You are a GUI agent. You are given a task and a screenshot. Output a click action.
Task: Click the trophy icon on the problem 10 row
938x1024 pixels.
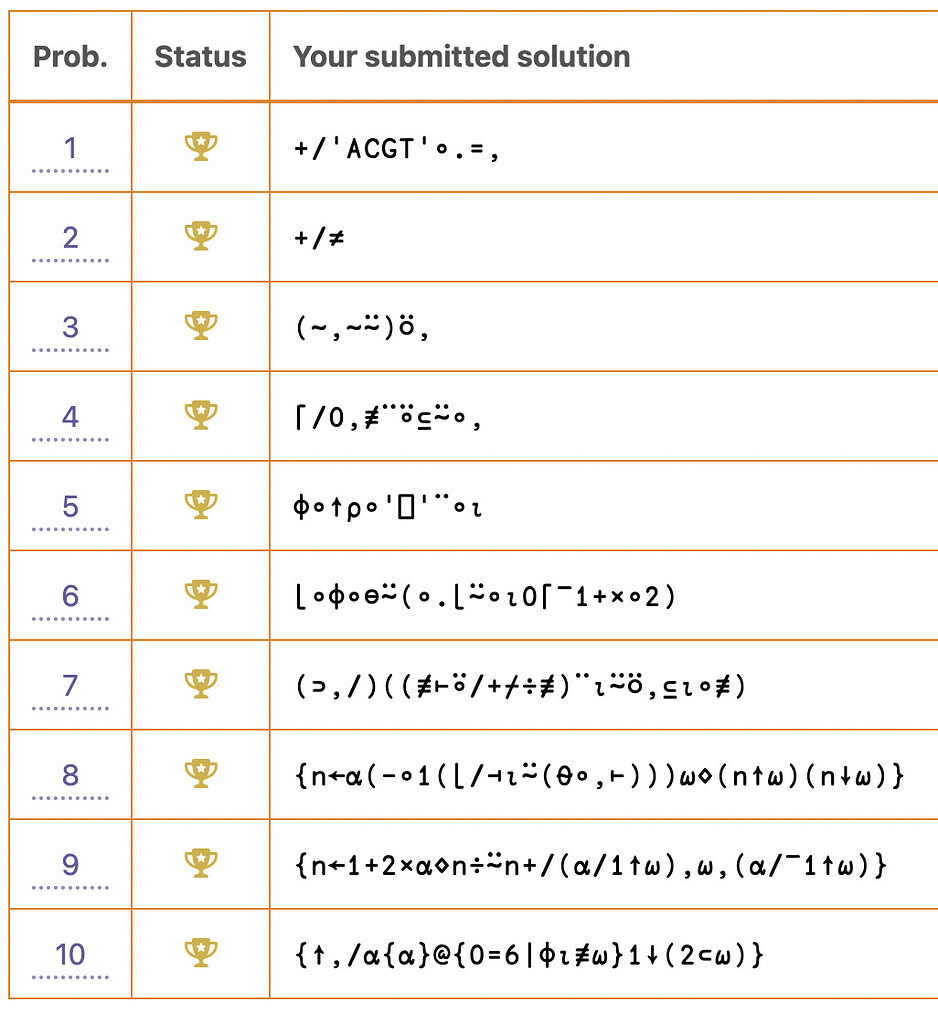point(199,954)
